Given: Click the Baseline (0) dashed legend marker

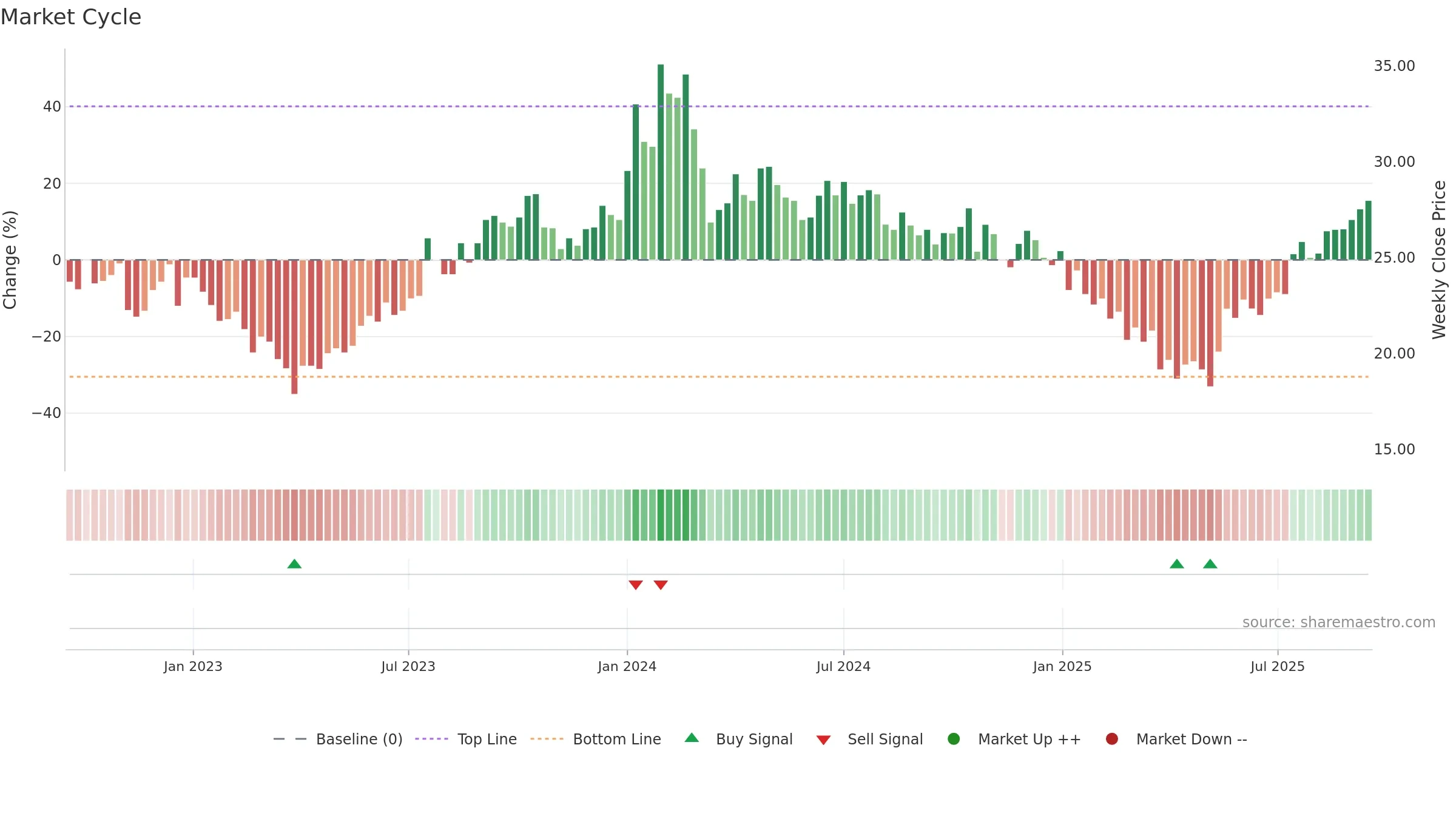Looking at the screenshot, I should coord(290,739).
